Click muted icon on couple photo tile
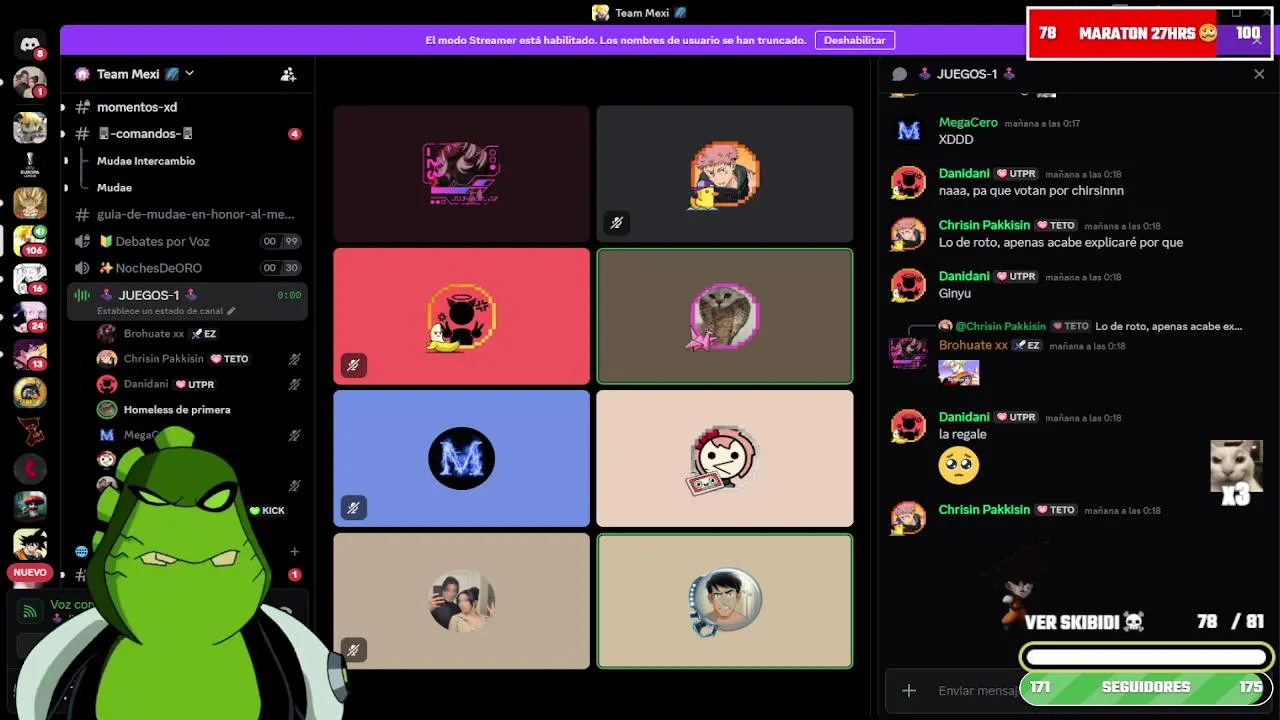 pos(353,651)
